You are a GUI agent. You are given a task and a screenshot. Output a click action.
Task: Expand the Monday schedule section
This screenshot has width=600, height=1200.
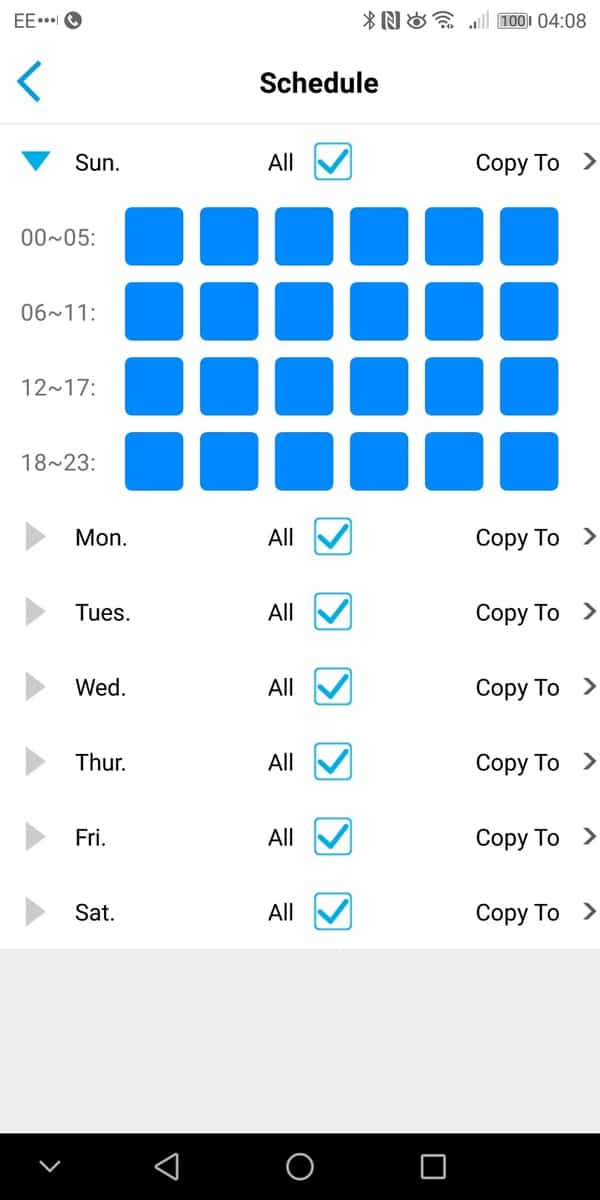[36, 537]
